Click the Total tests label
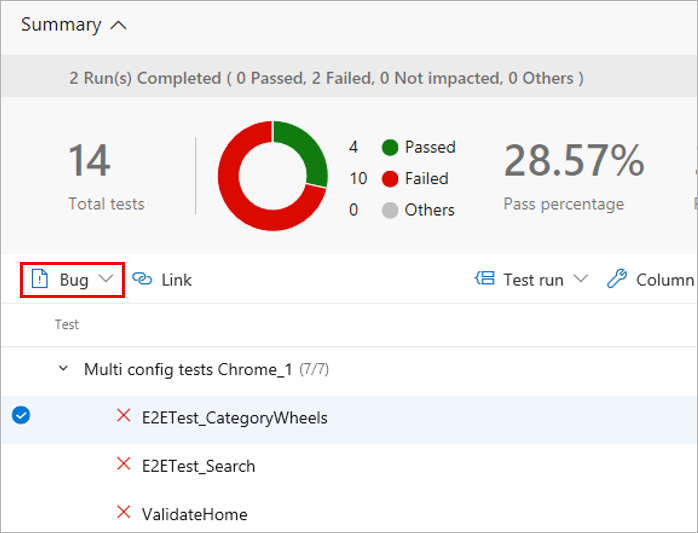Screen dimensions: 698x533 point(106,204)
